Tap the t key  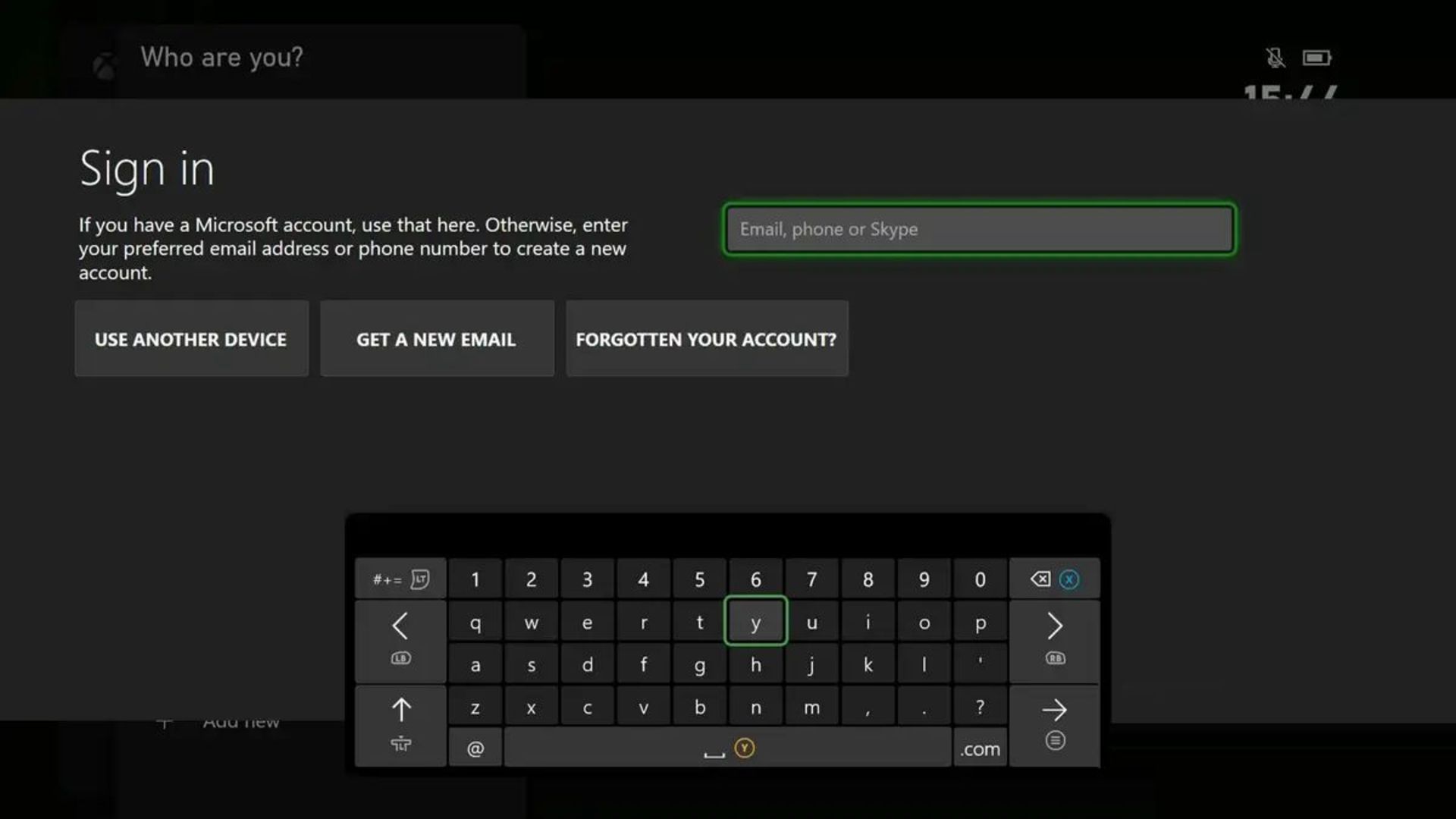(700, 623)
